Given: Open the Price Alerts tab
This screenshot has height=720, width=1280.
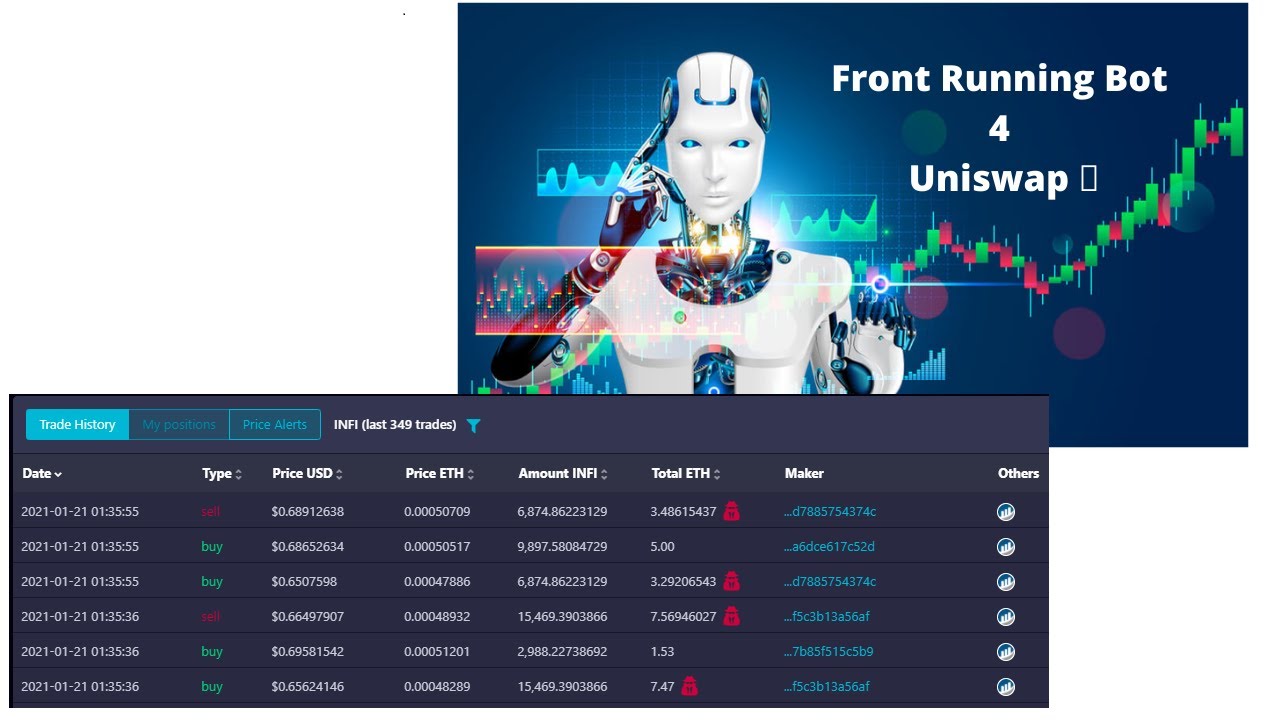Looking at the screenshot, I should pyautogui.click(x=275, y=424).
